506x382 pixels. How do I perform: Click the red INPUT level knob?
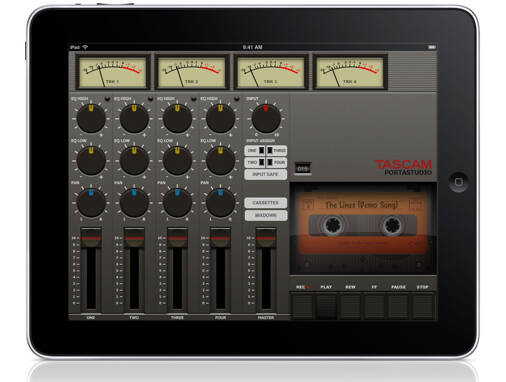(x=266, y=118)
